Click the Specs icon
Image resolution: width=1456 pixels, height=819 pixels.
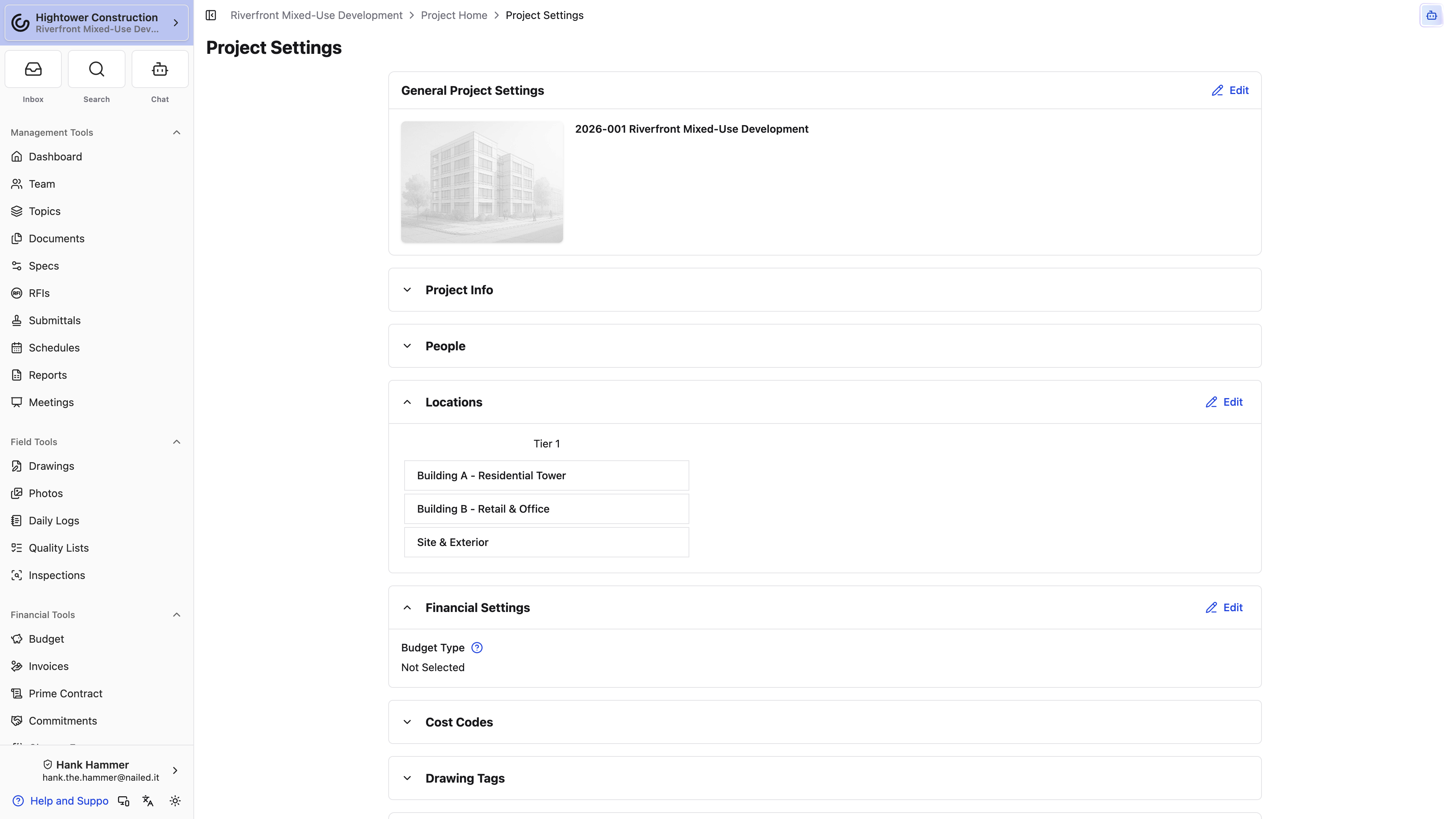tap(17, 266)
